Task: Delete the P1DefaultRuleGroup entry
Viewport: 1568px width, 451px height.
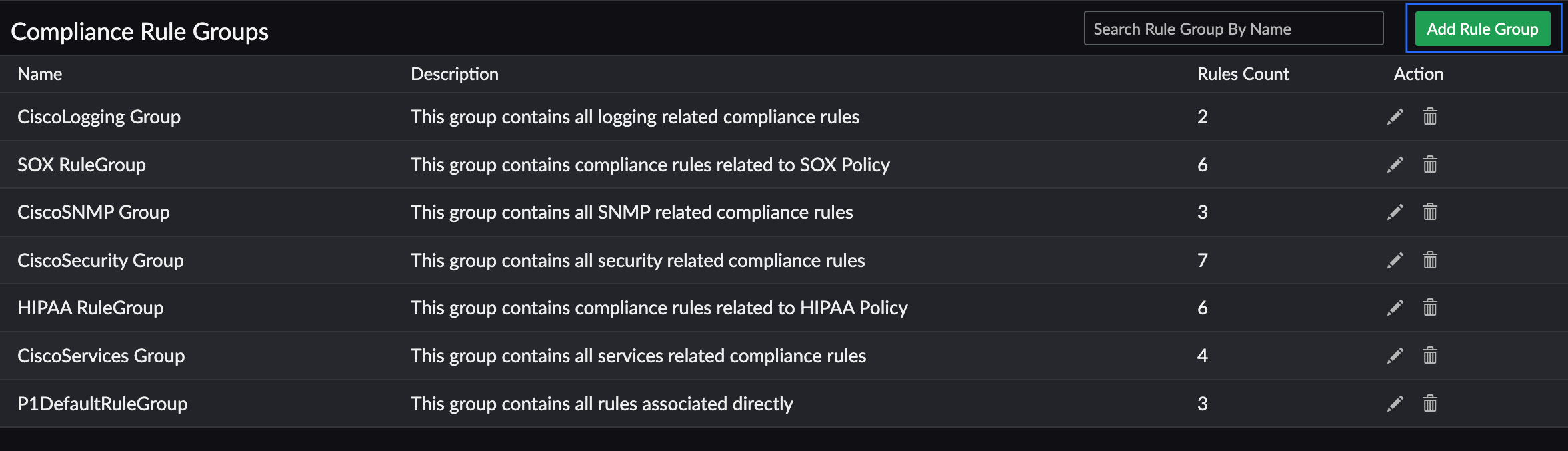Action: (1430, 404)
